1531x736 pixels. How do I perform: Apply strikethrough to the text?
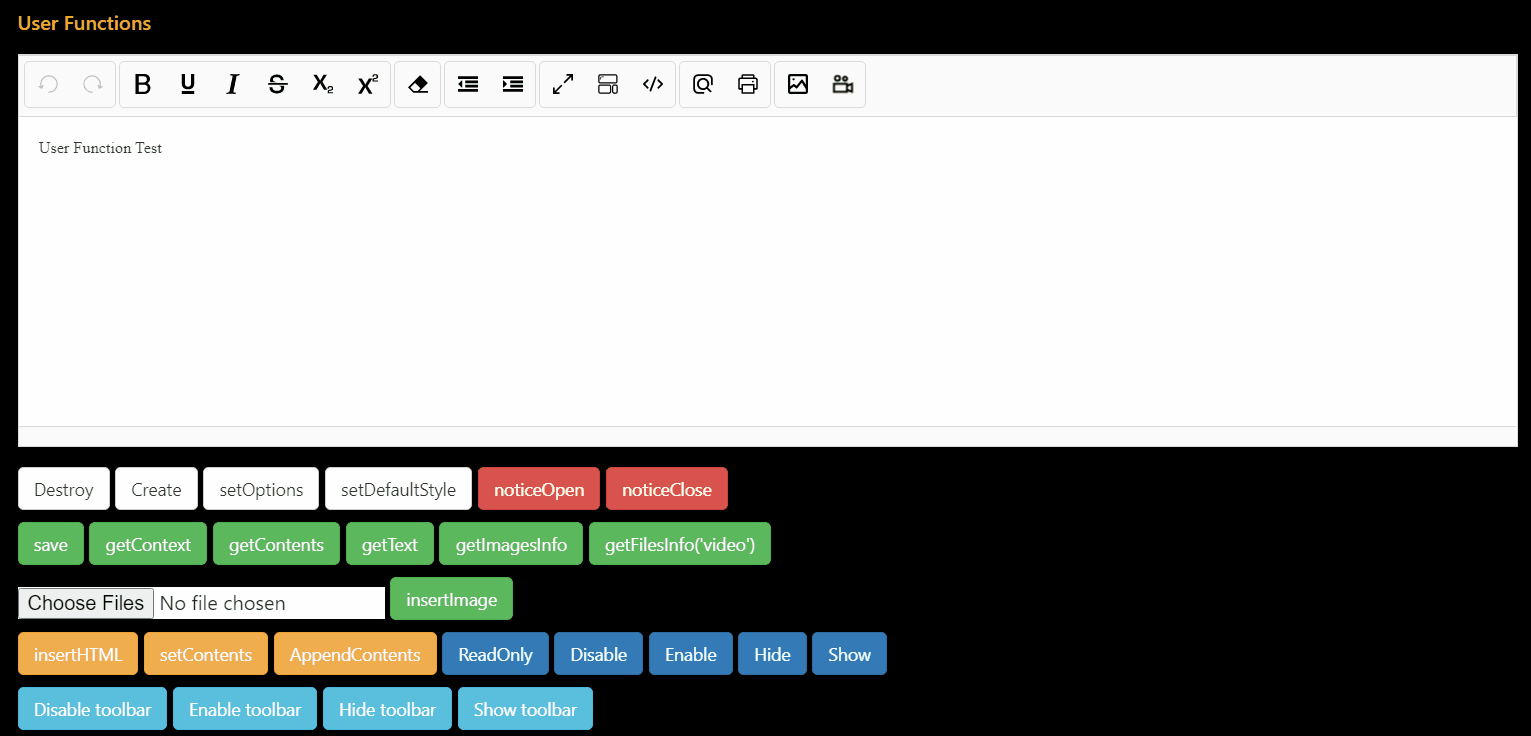tap(277, 84)
